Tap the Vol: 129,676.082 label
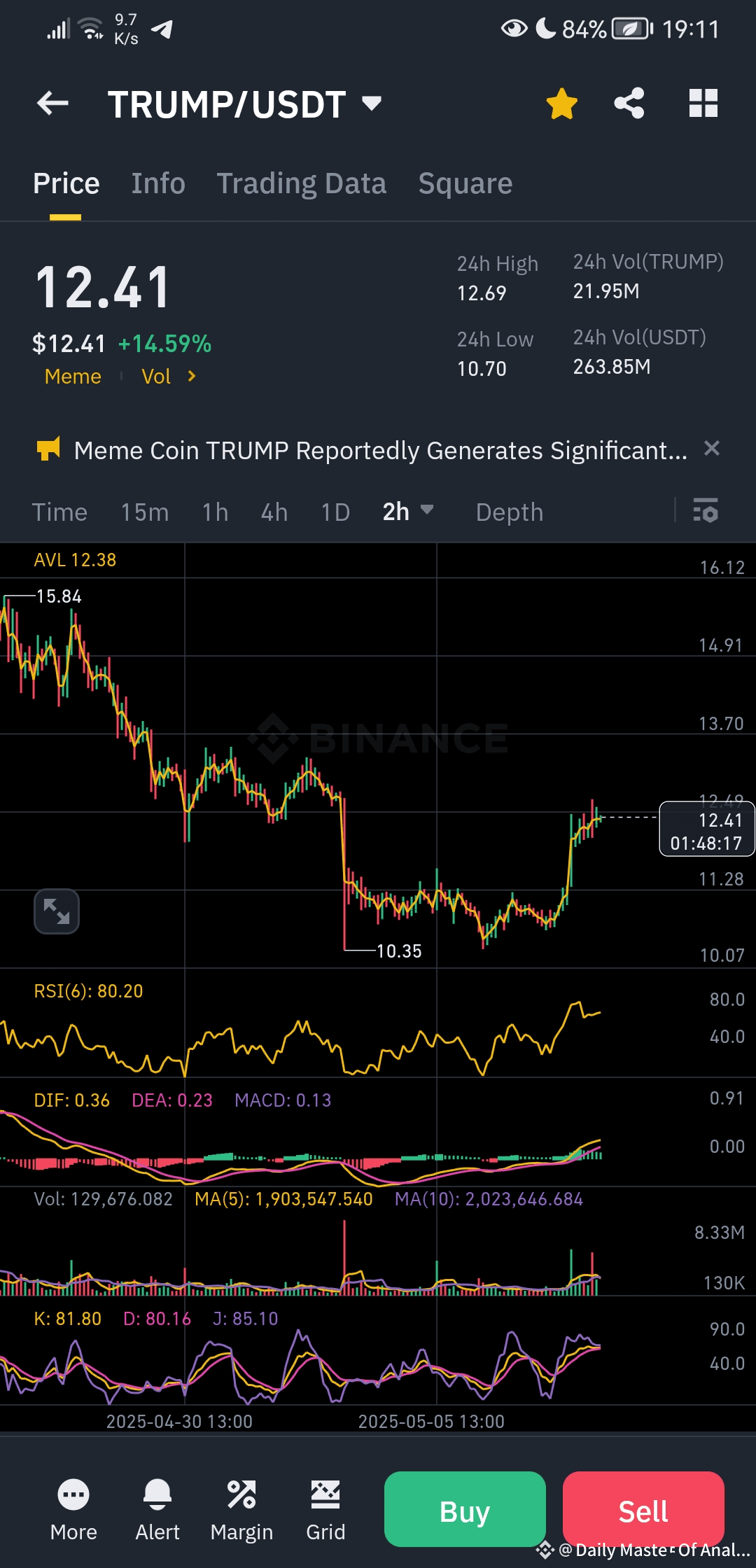The height and width of the screenshot is (1568, 756). (x=103, y=1199)
